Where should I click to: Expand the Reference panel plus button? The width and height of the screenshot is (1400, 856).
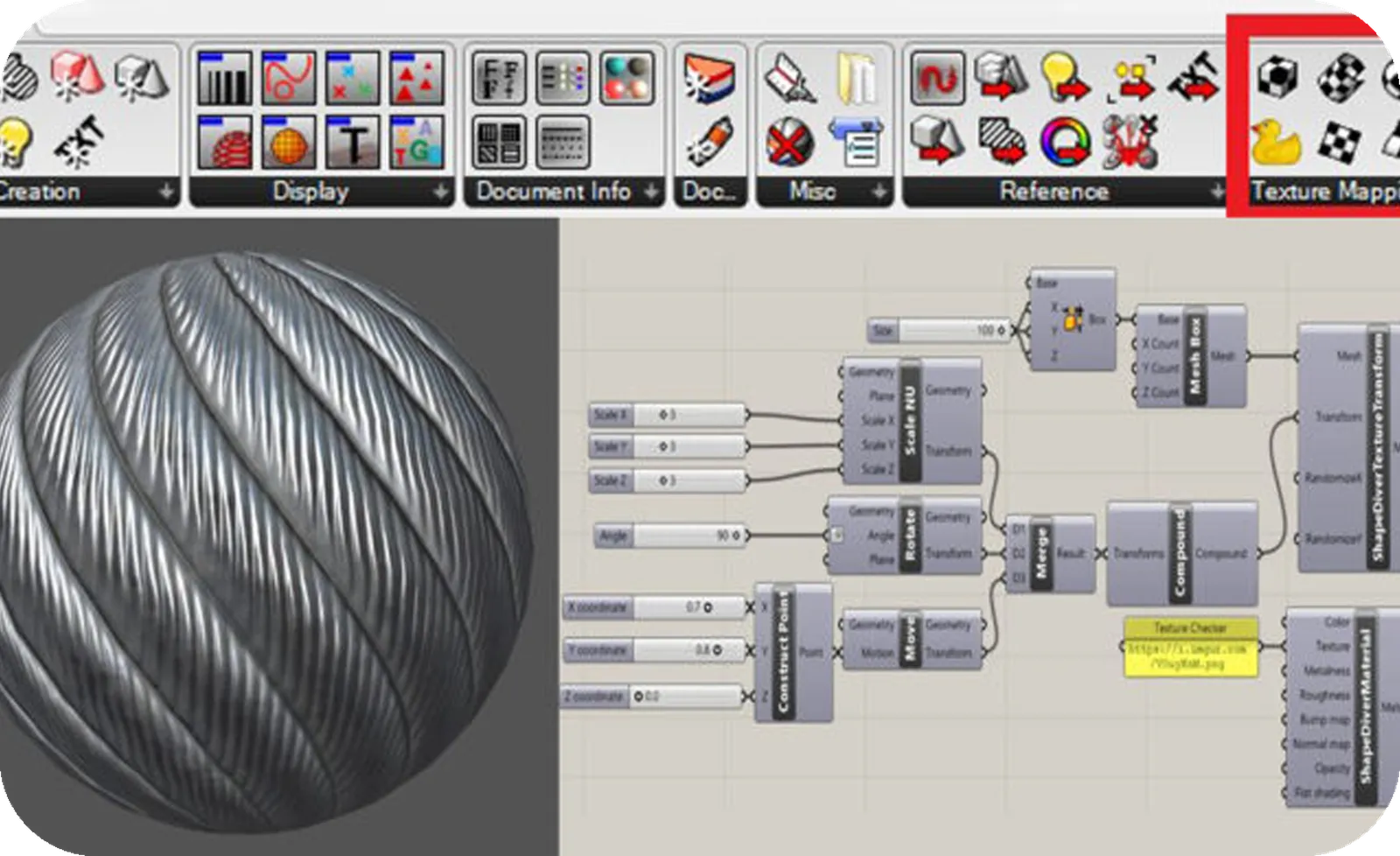click(1216, 192)
